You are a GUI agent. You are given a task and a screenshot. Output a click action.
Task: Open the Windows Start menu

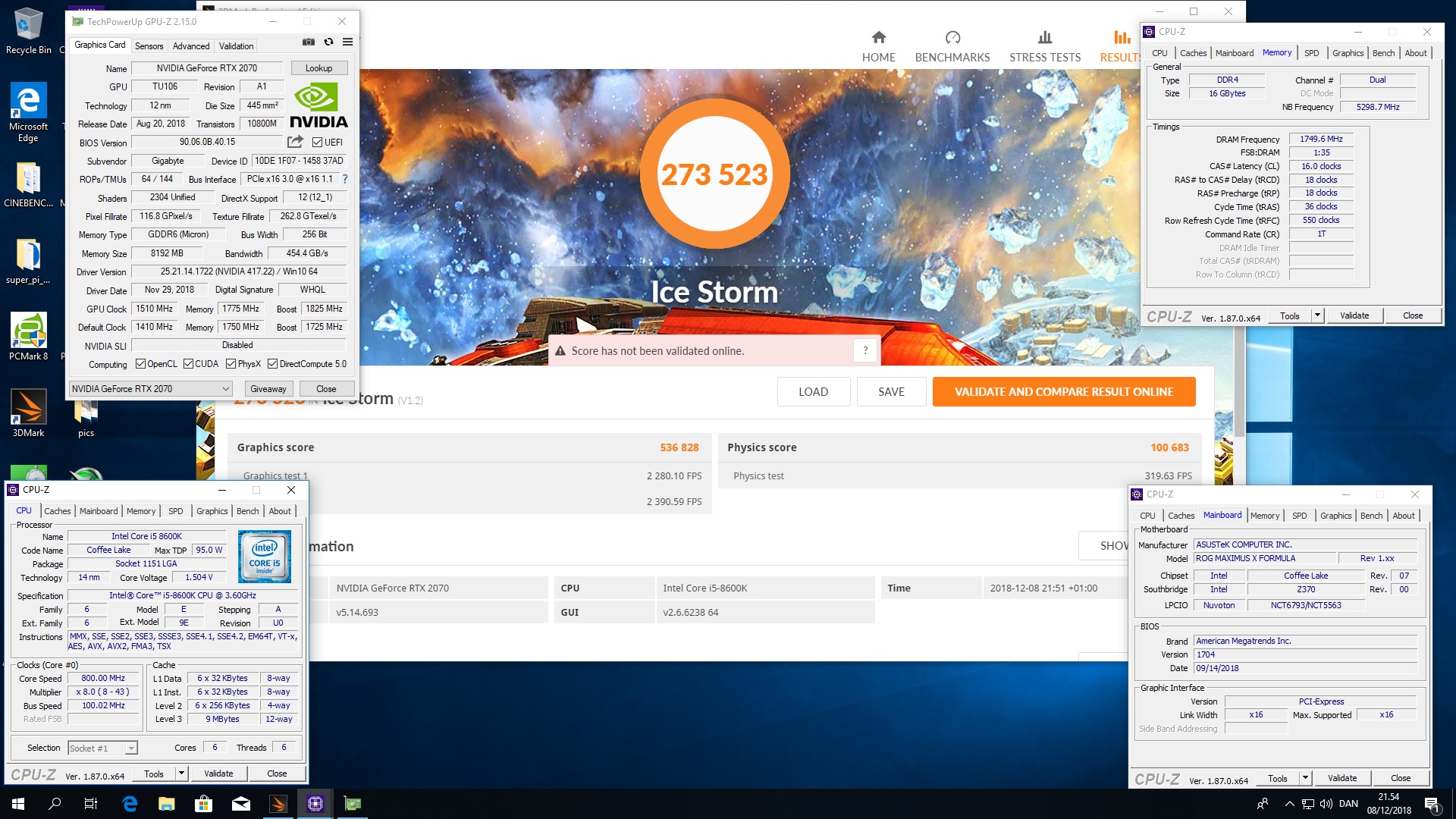pos(18,804)
